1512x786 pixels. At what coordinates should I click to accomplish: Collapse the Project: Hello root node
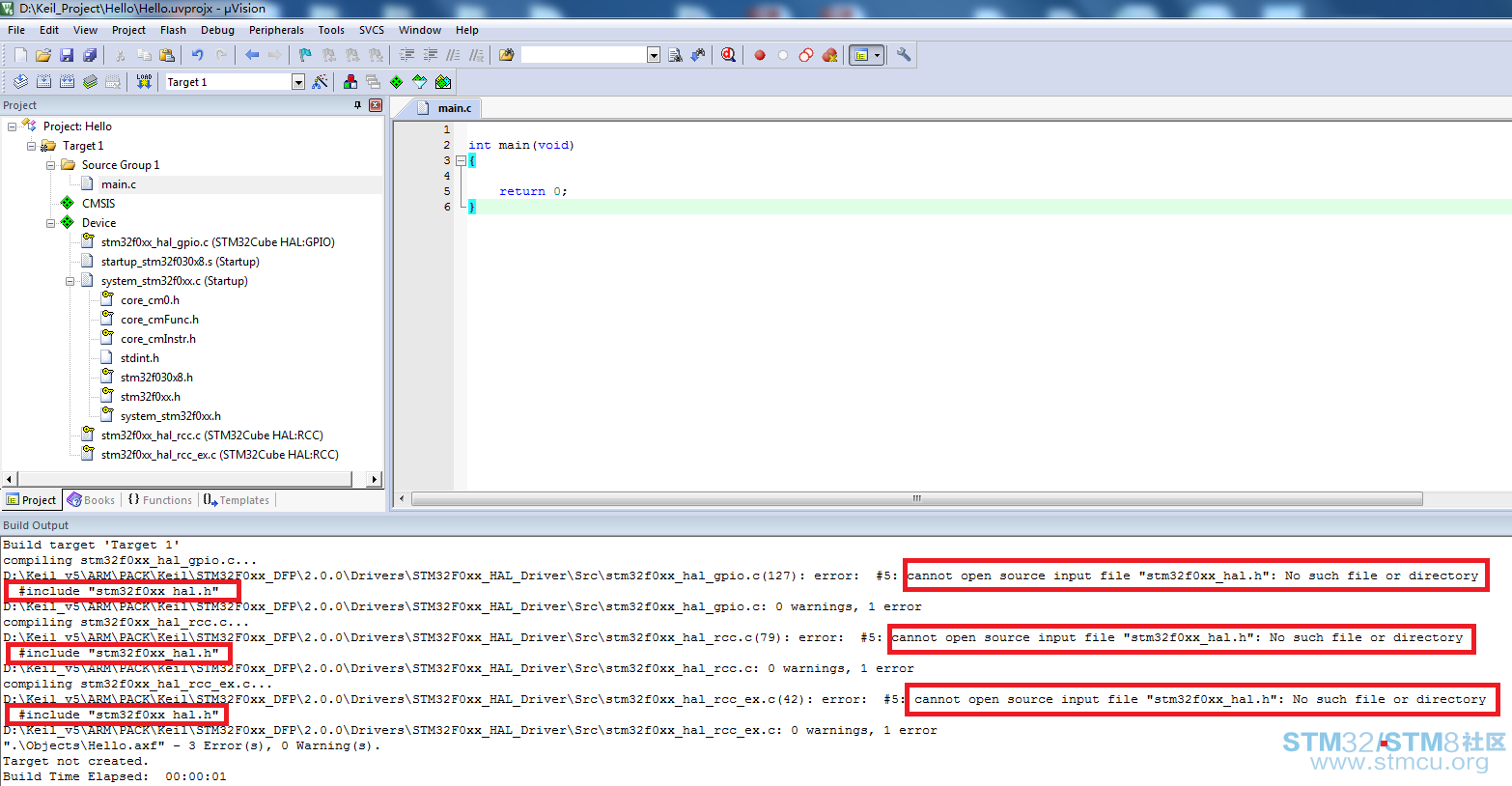12,126
